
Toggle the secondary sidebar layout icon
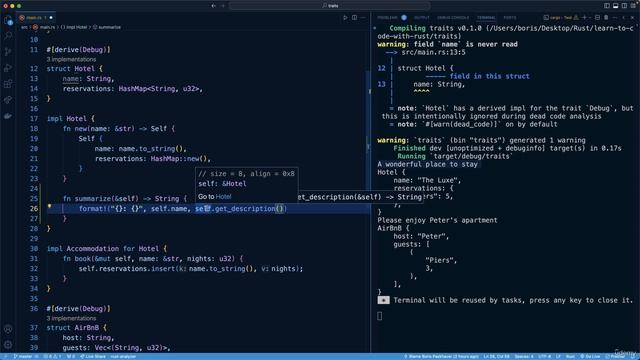[x=624, y=6]
